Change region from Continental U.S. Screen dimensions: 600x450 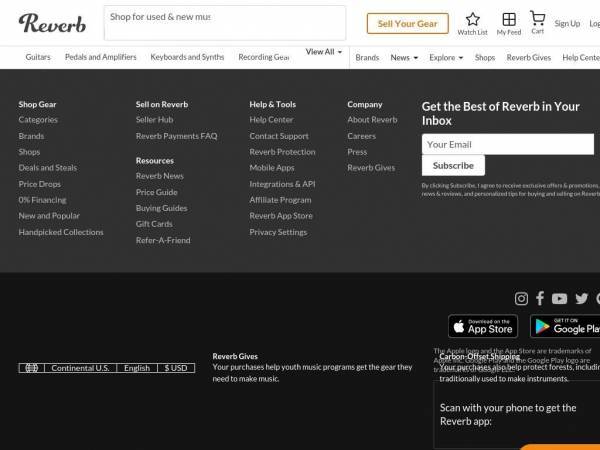click(80, 368)
